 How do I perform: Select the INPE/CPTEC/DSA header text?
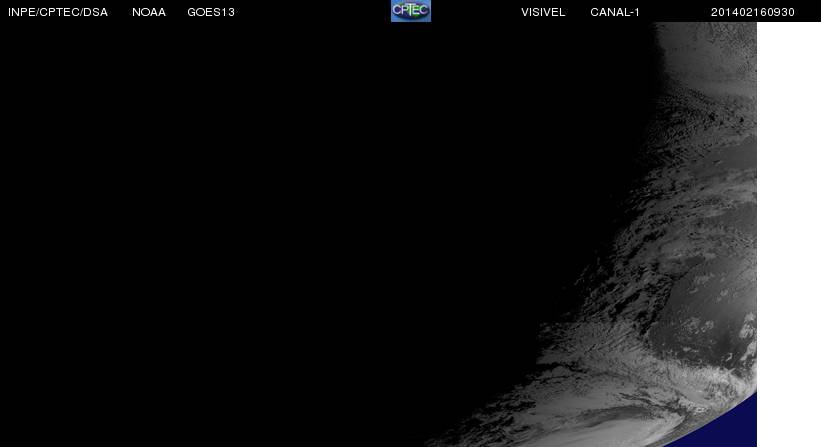point(58,12)
